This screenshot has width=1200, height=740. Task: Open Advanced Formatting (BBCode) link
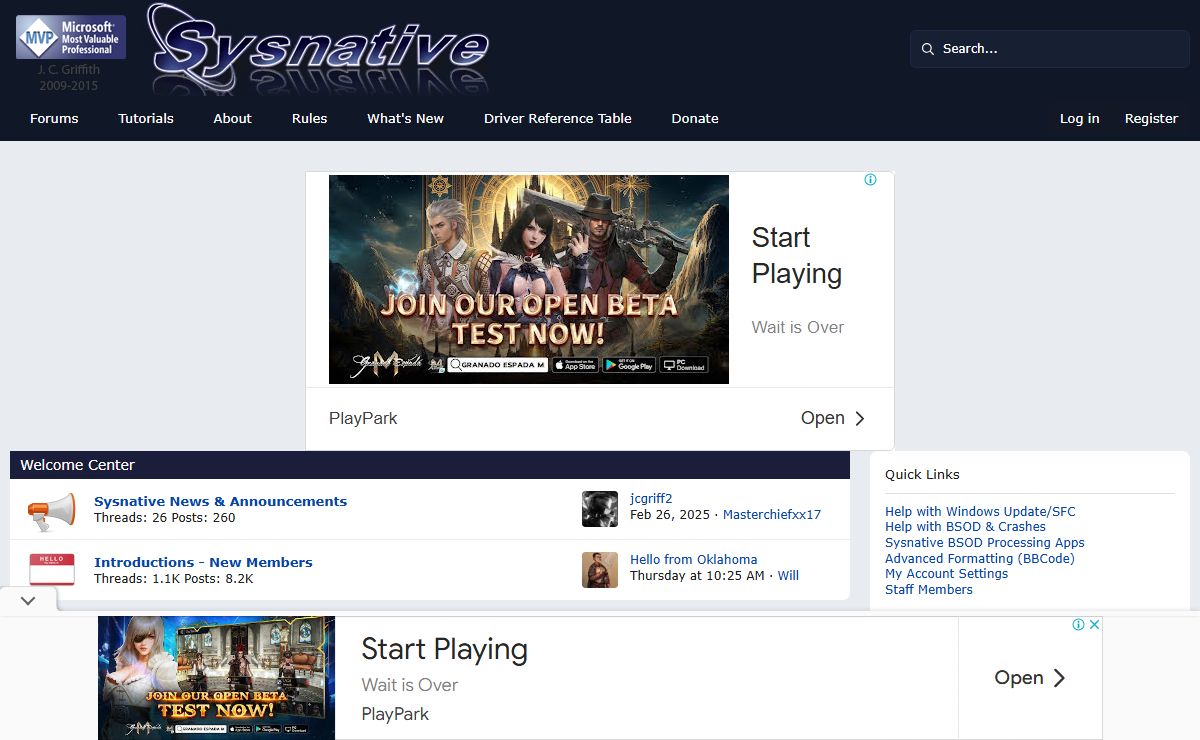tap(980, 559)
